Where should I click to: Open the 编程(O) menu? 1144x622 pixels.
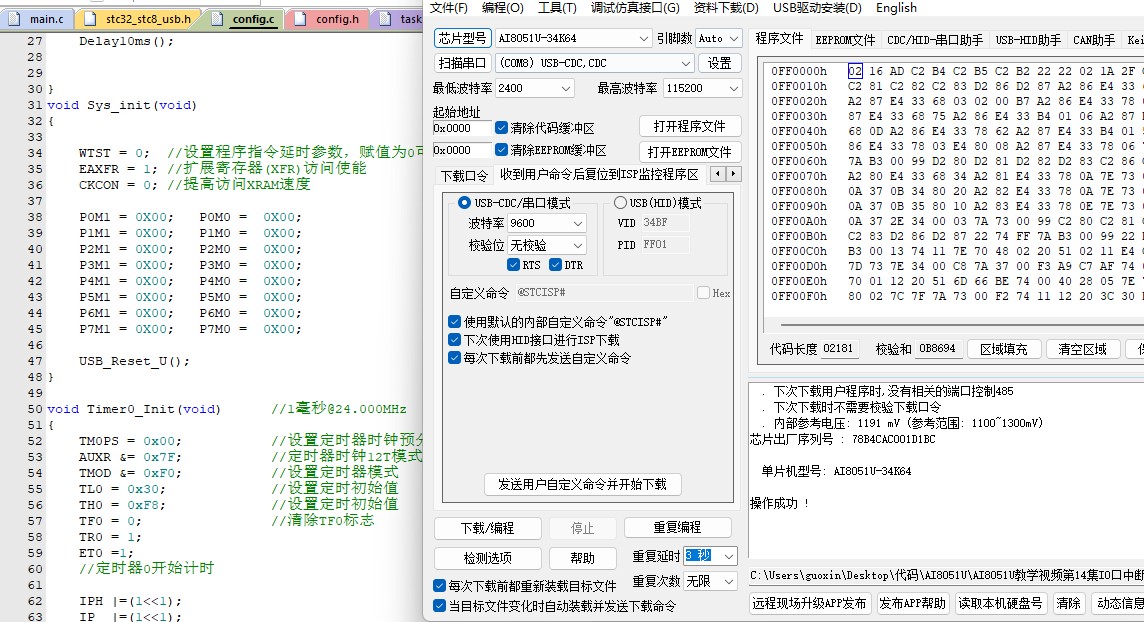tap(503, 7)
